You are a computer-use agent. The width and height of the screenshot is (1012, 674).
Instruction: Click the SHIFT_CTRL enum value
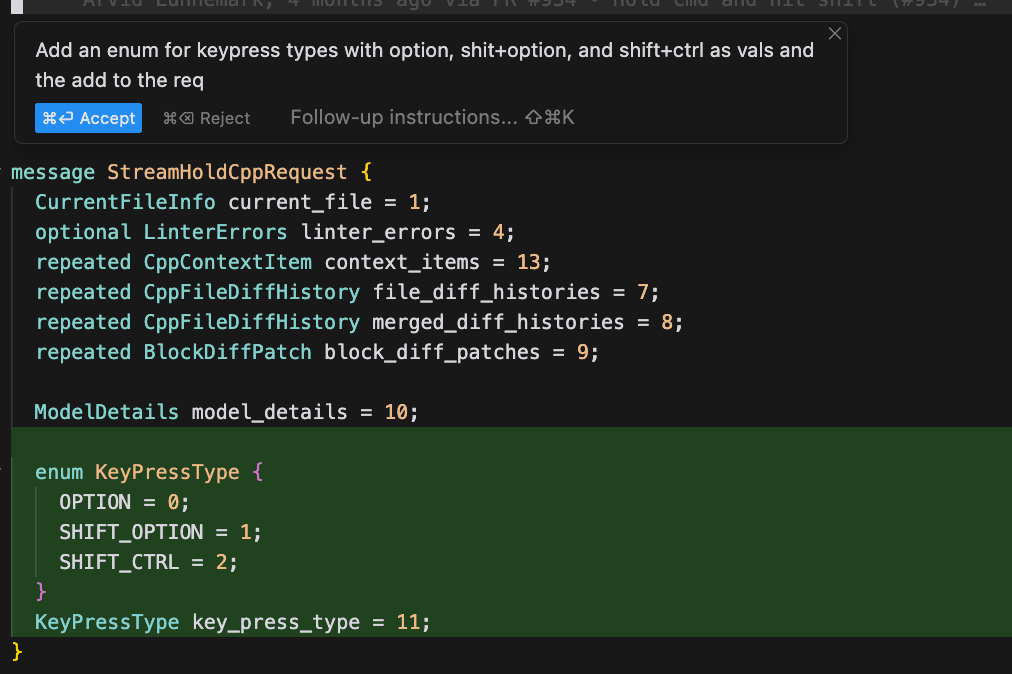coord(119,562)
